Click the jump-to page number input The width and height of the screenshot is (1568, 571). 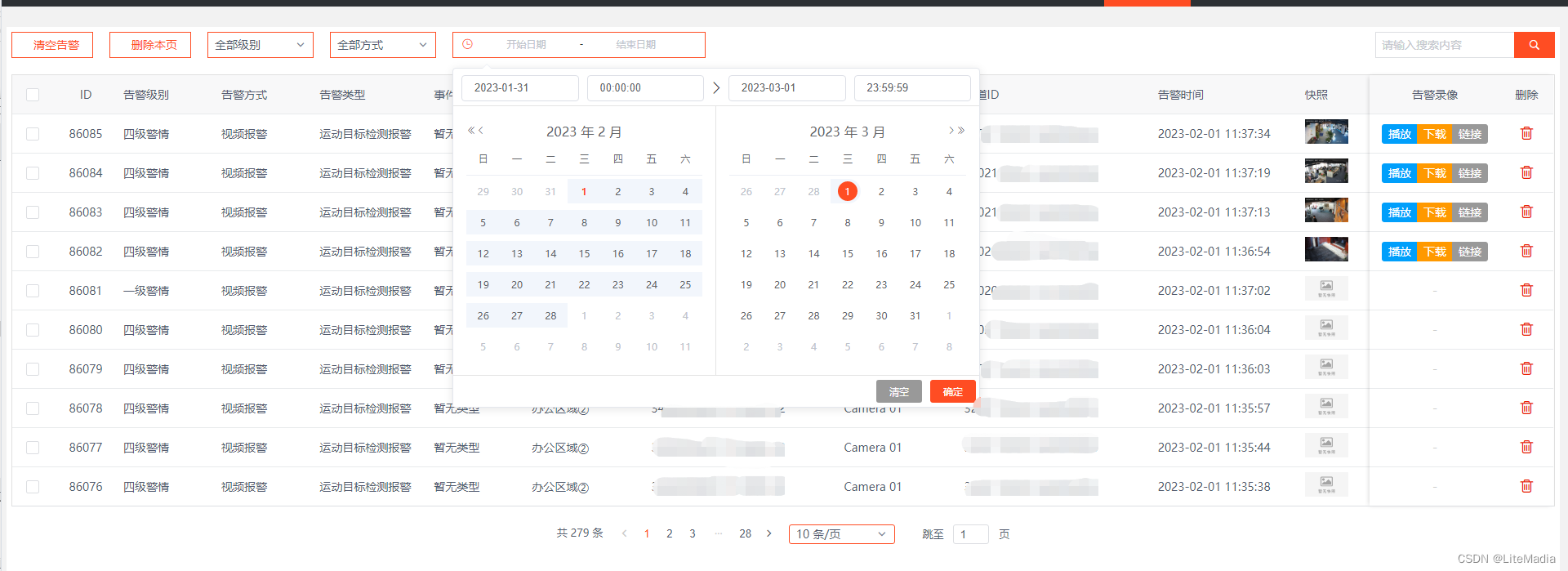coord(971,534)
